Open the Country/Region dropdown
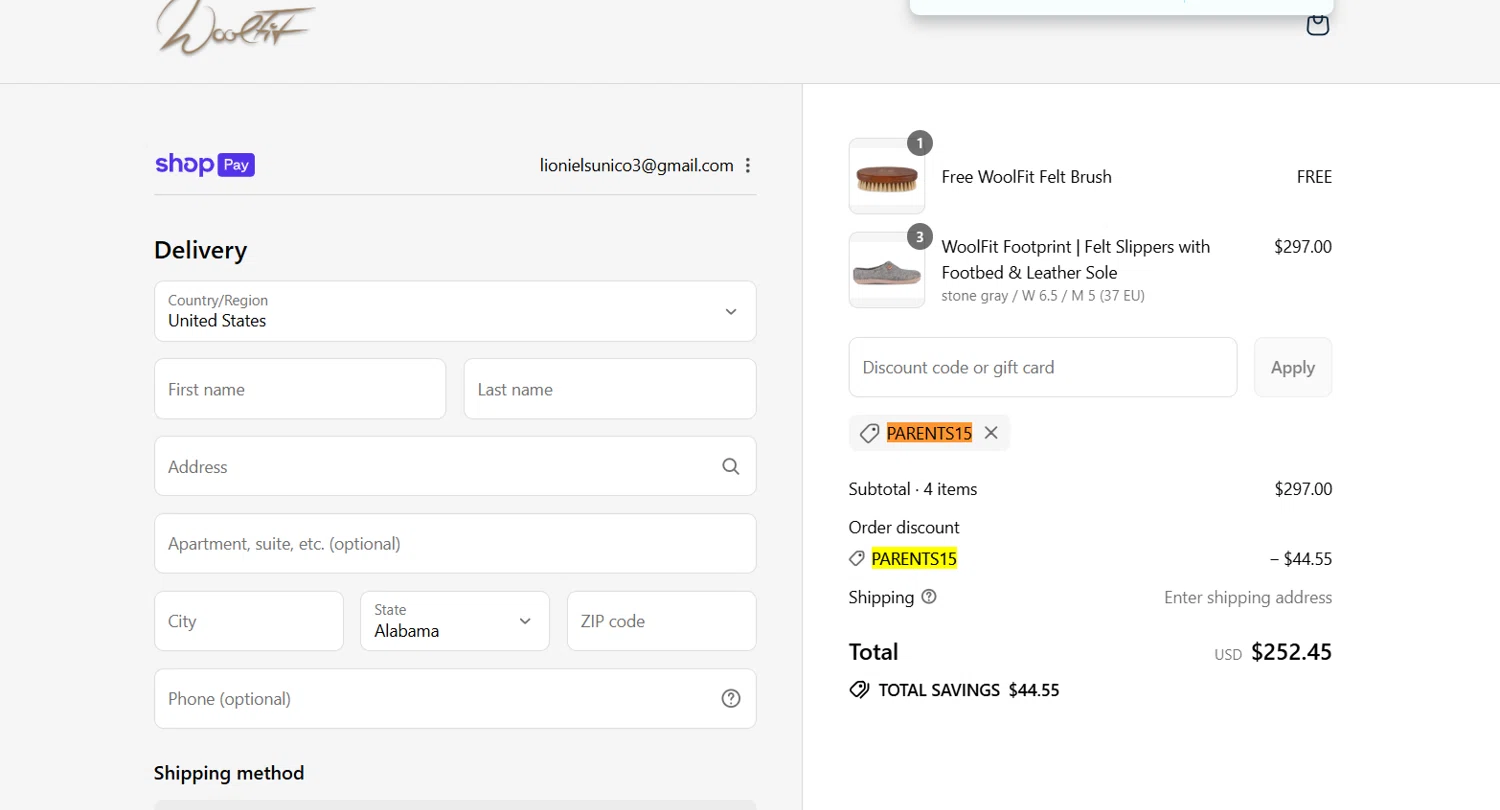The height and width of the screenshot is (810, 1500). [x=455, y=311]
